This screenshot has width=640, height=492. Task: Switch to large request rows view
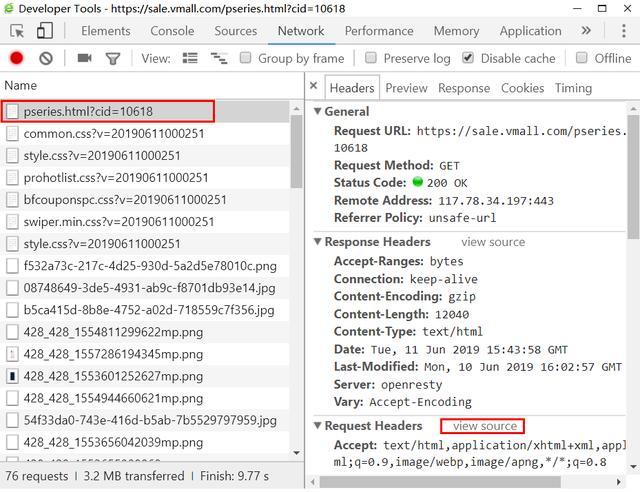[x=190, y=58]
